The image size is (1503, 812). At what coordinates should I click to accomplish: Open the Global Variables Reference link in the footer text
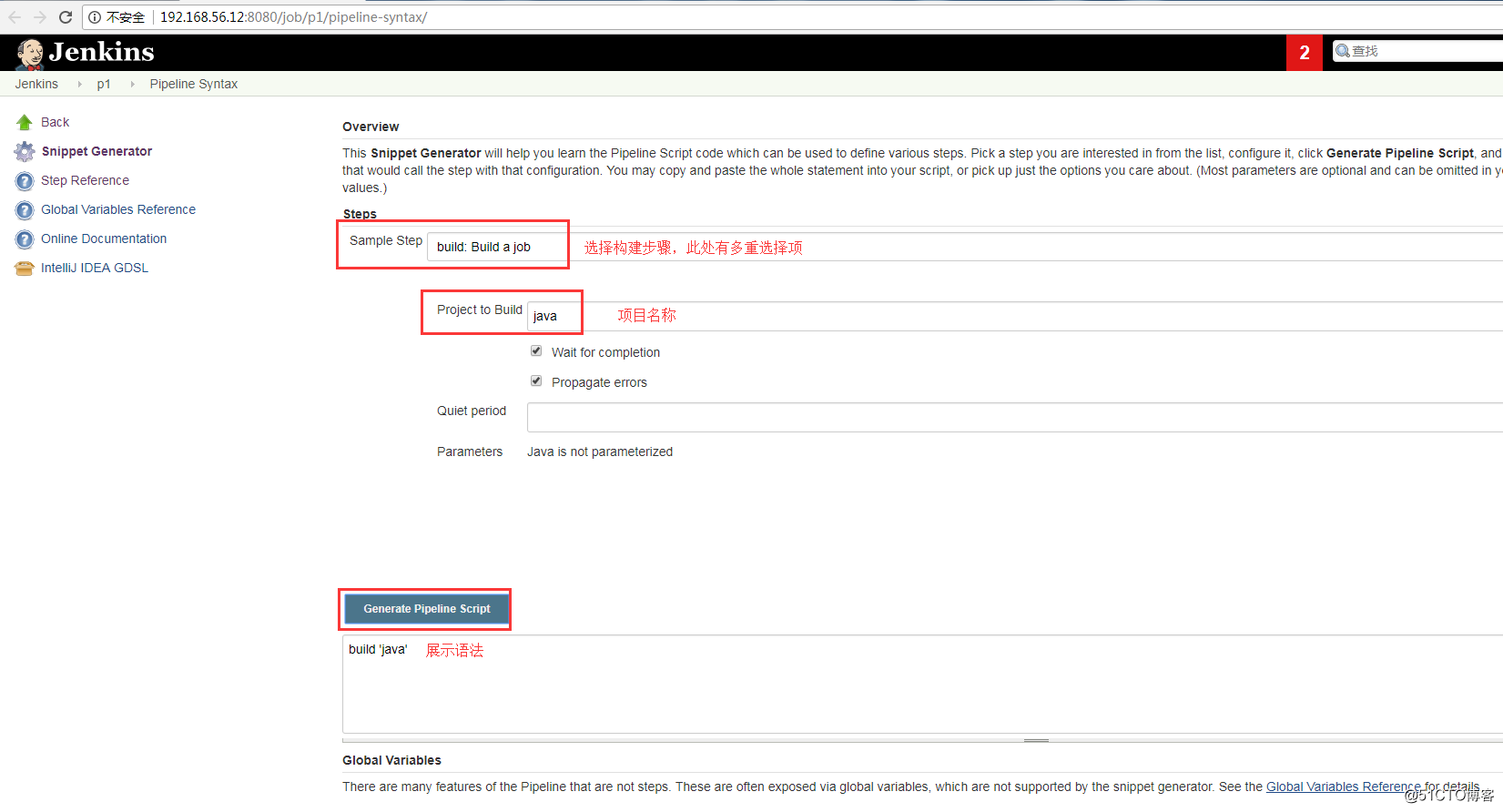[1343, 787]
